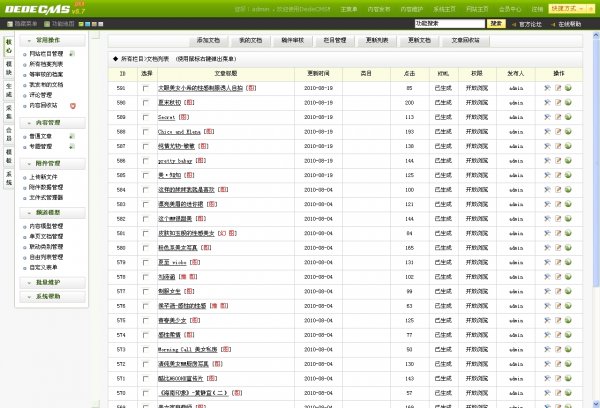Viewport: 600px width, 408px height.
Task: Switch to the 生成 vertical tab
Action: click(9, 90)
